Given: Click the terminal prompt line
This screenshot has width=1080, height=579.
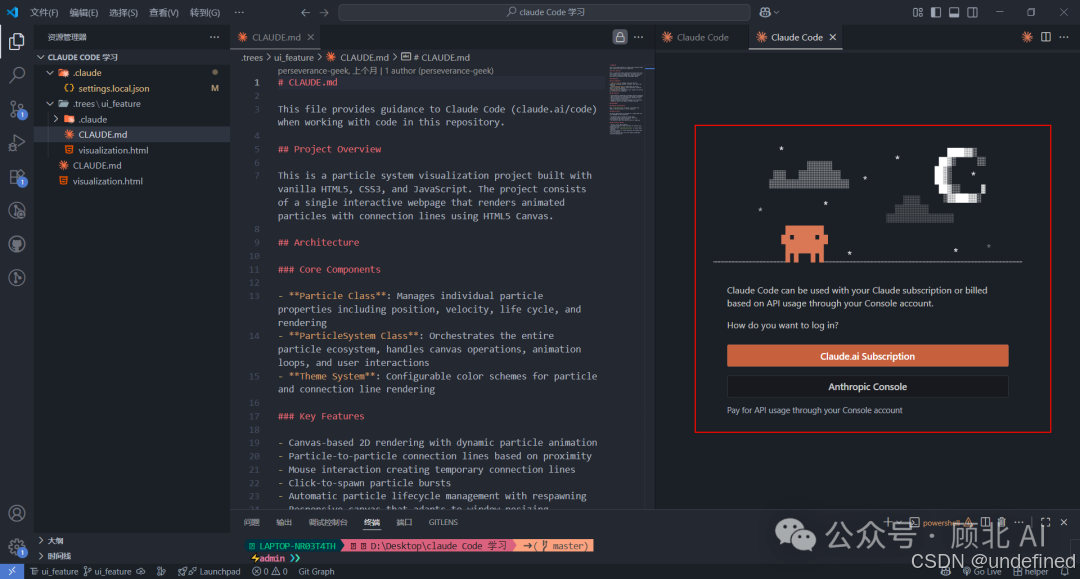Looking at the screenshot, I should tap(275, 558).
